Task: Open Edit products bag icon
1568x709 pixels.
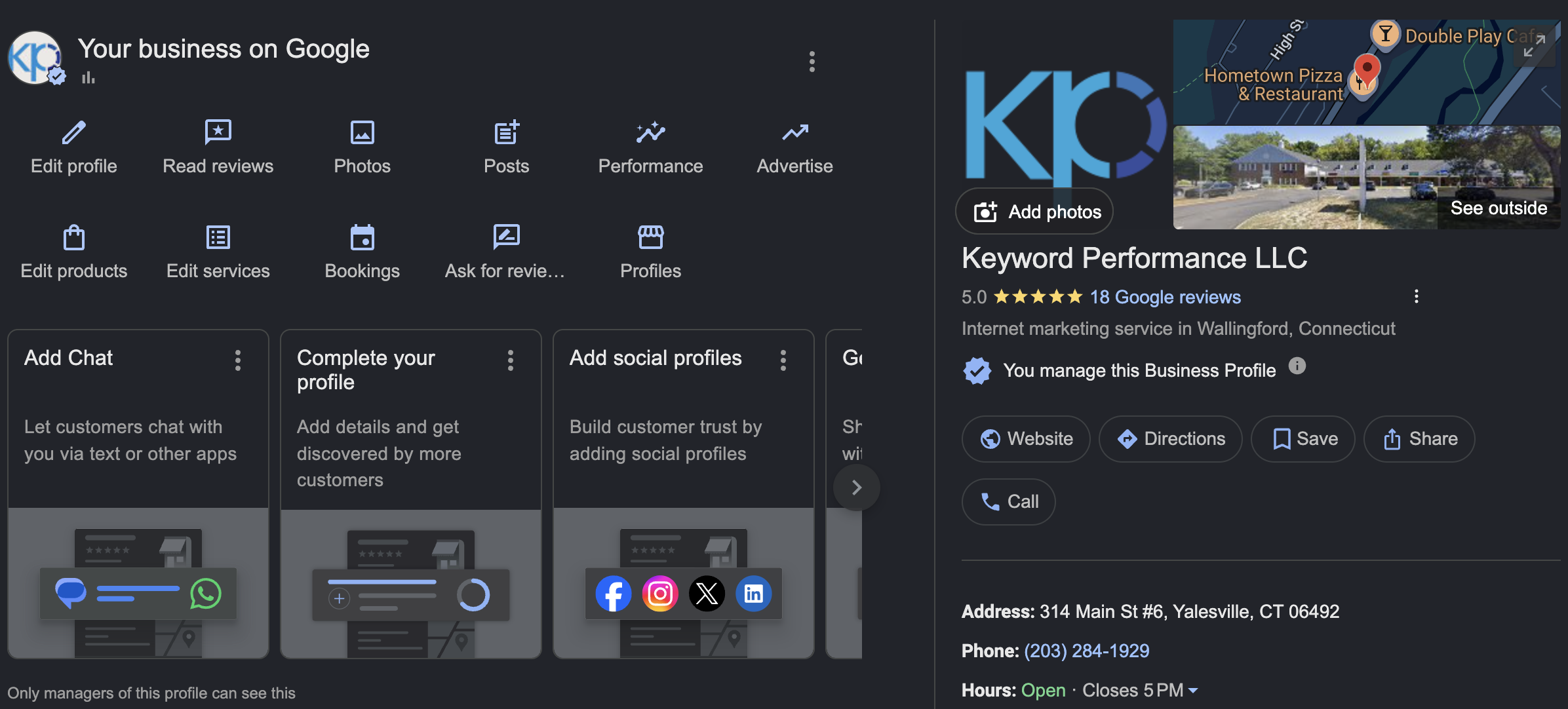Action: pyautogui.click(x=73, y=237)
